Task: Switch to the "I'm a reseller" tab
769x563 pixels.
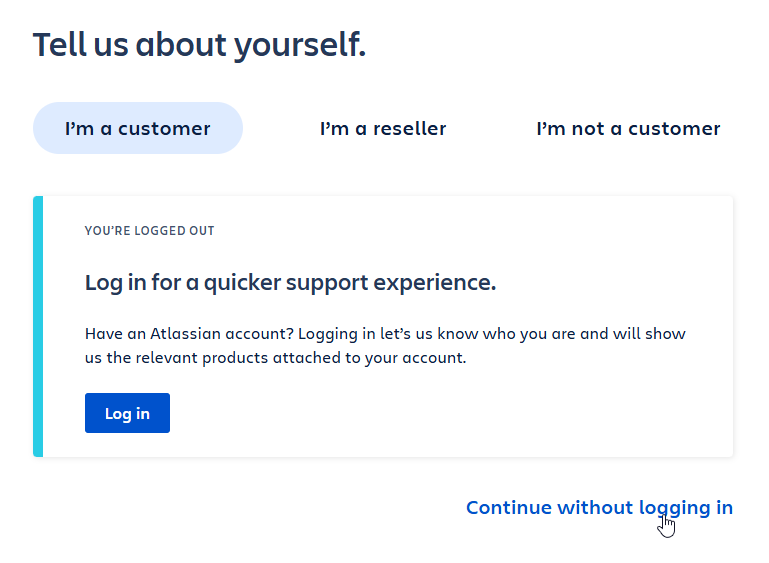Action: click(x=383, y=128)
